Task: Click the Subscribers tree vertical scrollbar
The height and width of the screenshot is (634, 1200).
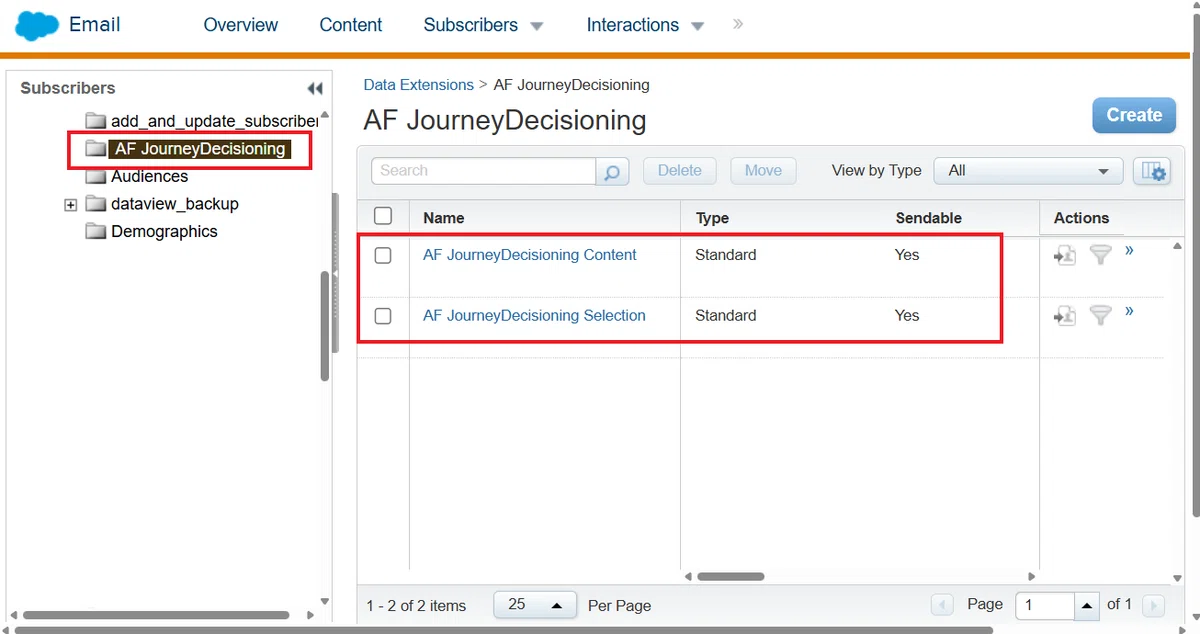Action: [x=324, y=326]
